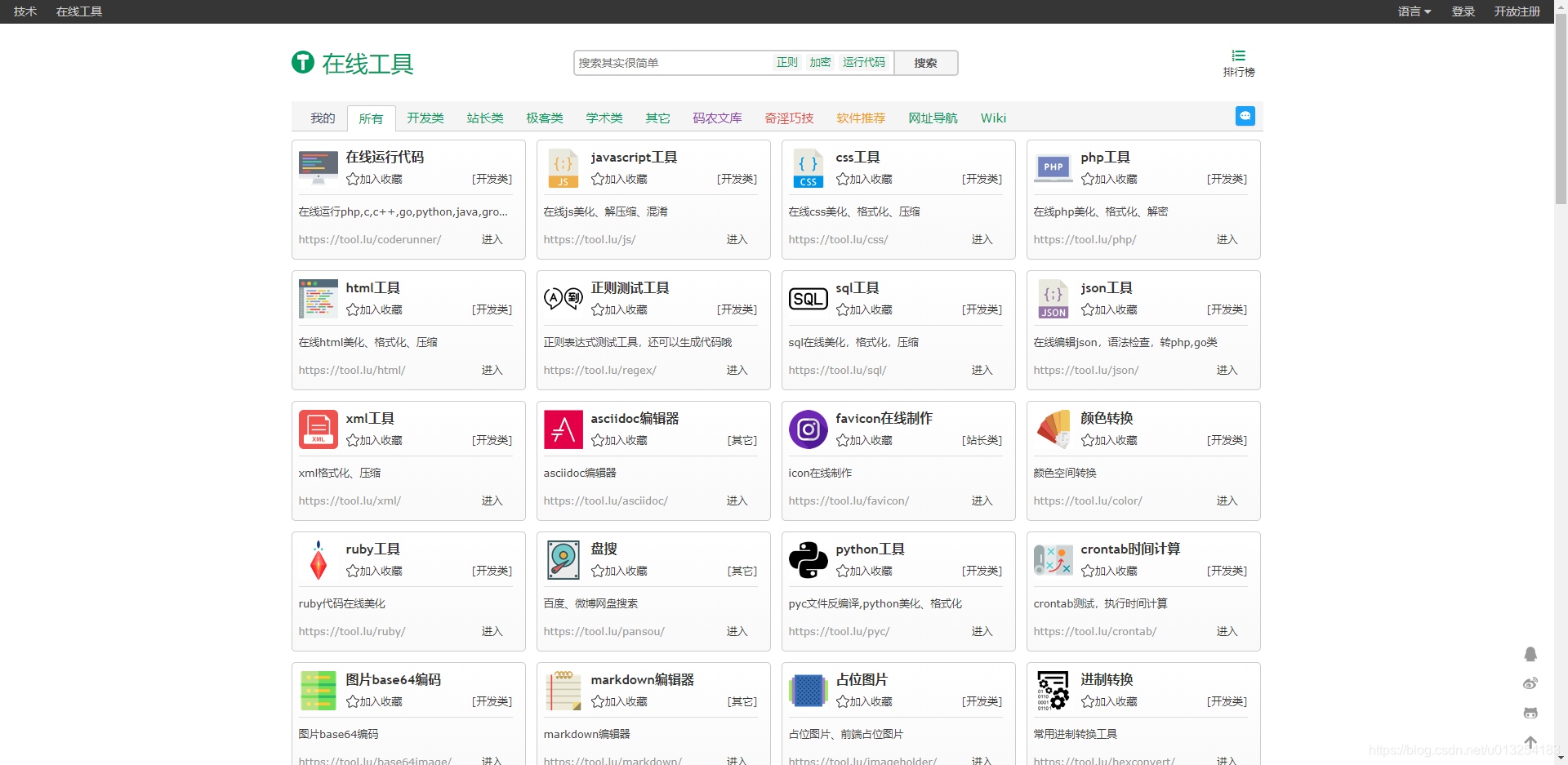This screenshot has width=1568, height=765.
Task: Open the https://tool.lu/crontab/ link
Action: [x=1095, y=631]
